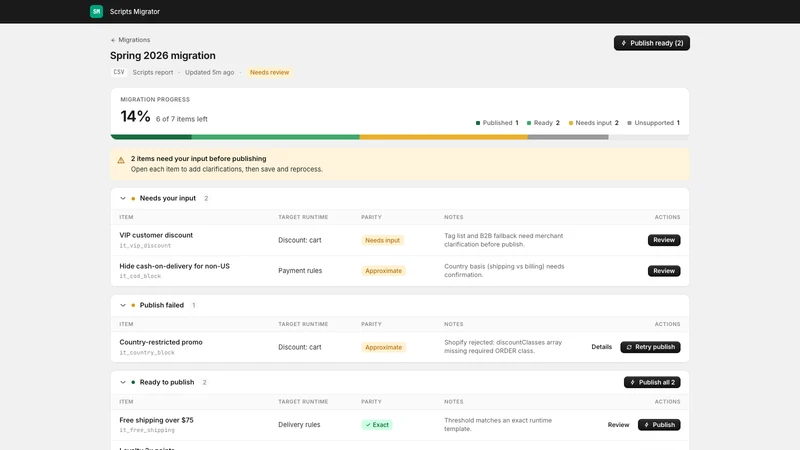800x450 pixels.
Task: Click the Scripts Migrator app title
Action: 135,11
